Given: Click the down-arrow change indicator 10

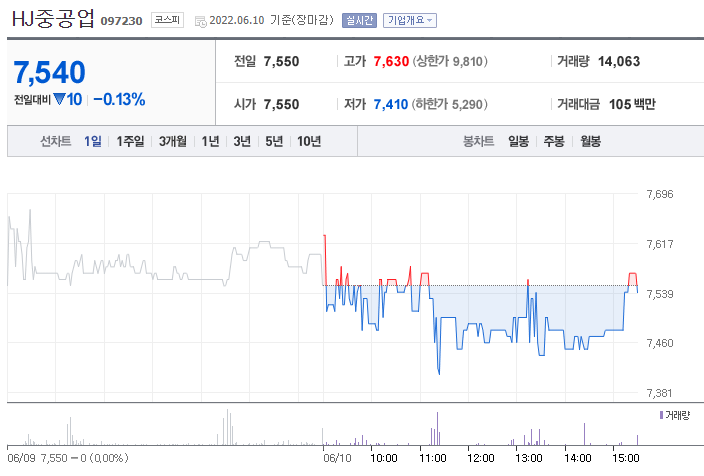Looking at the screenshot, I should coord(68,100).
